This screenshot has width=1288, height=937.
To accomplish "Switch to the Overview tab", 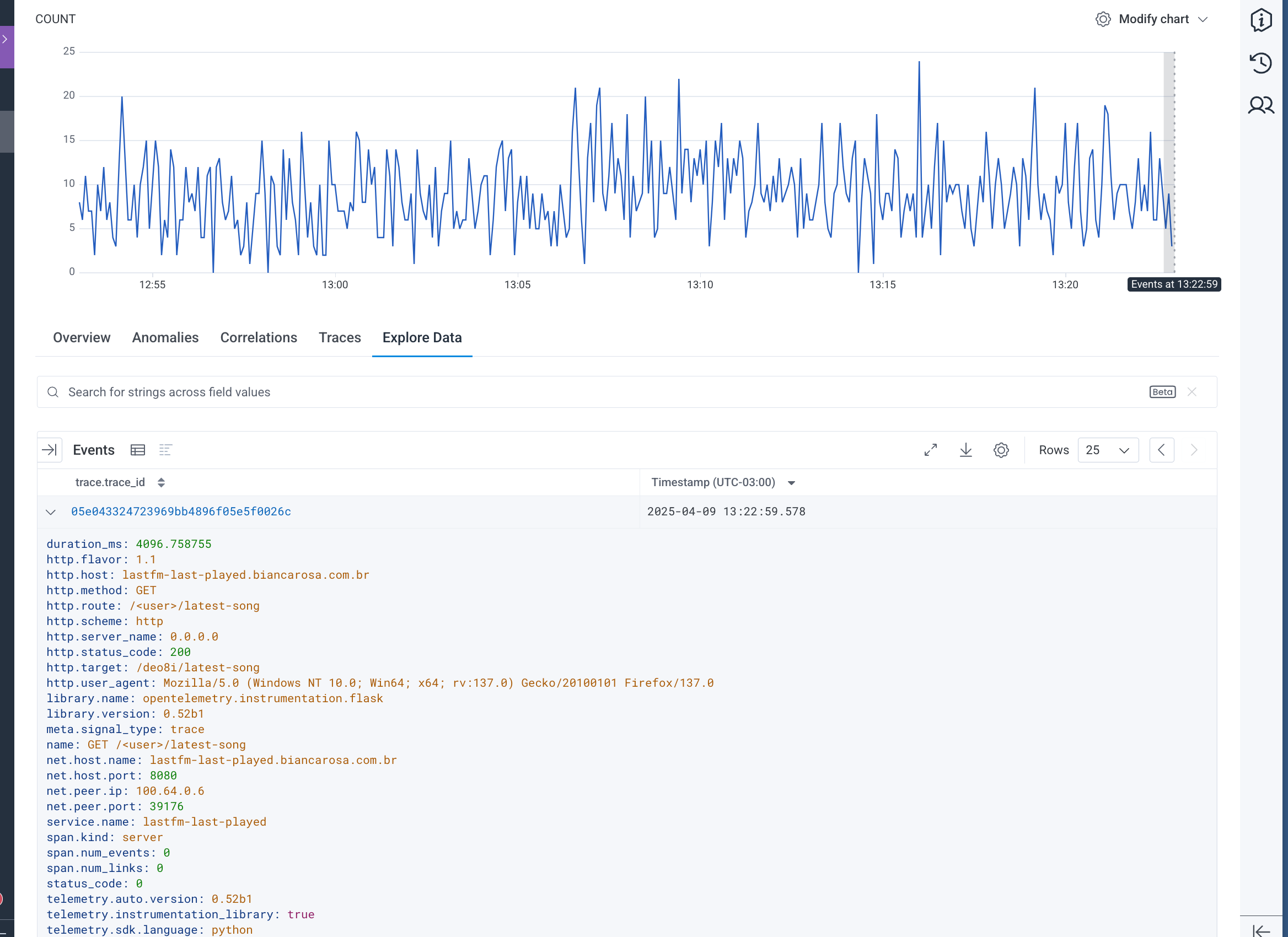I will 82,338.
